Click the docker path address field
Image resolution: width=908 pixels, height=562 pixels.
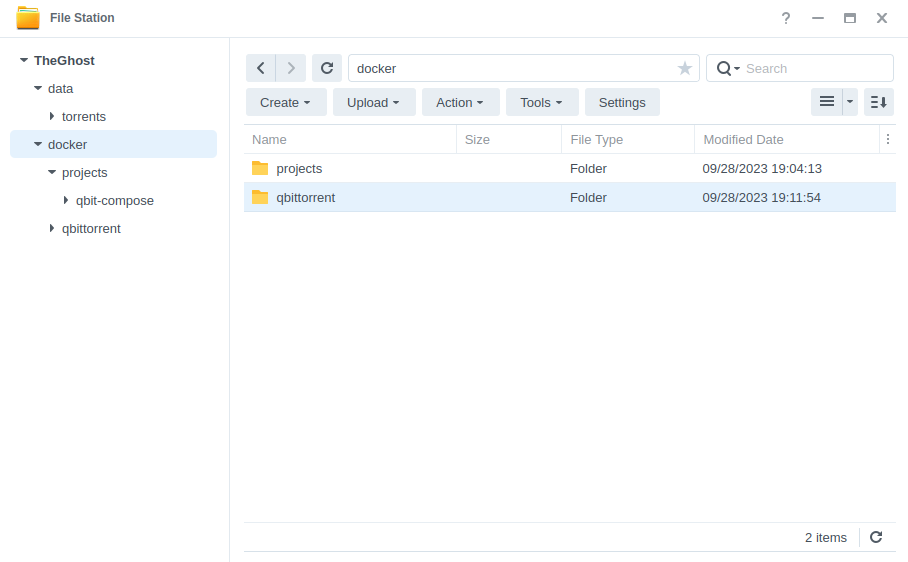click(523, 68)
